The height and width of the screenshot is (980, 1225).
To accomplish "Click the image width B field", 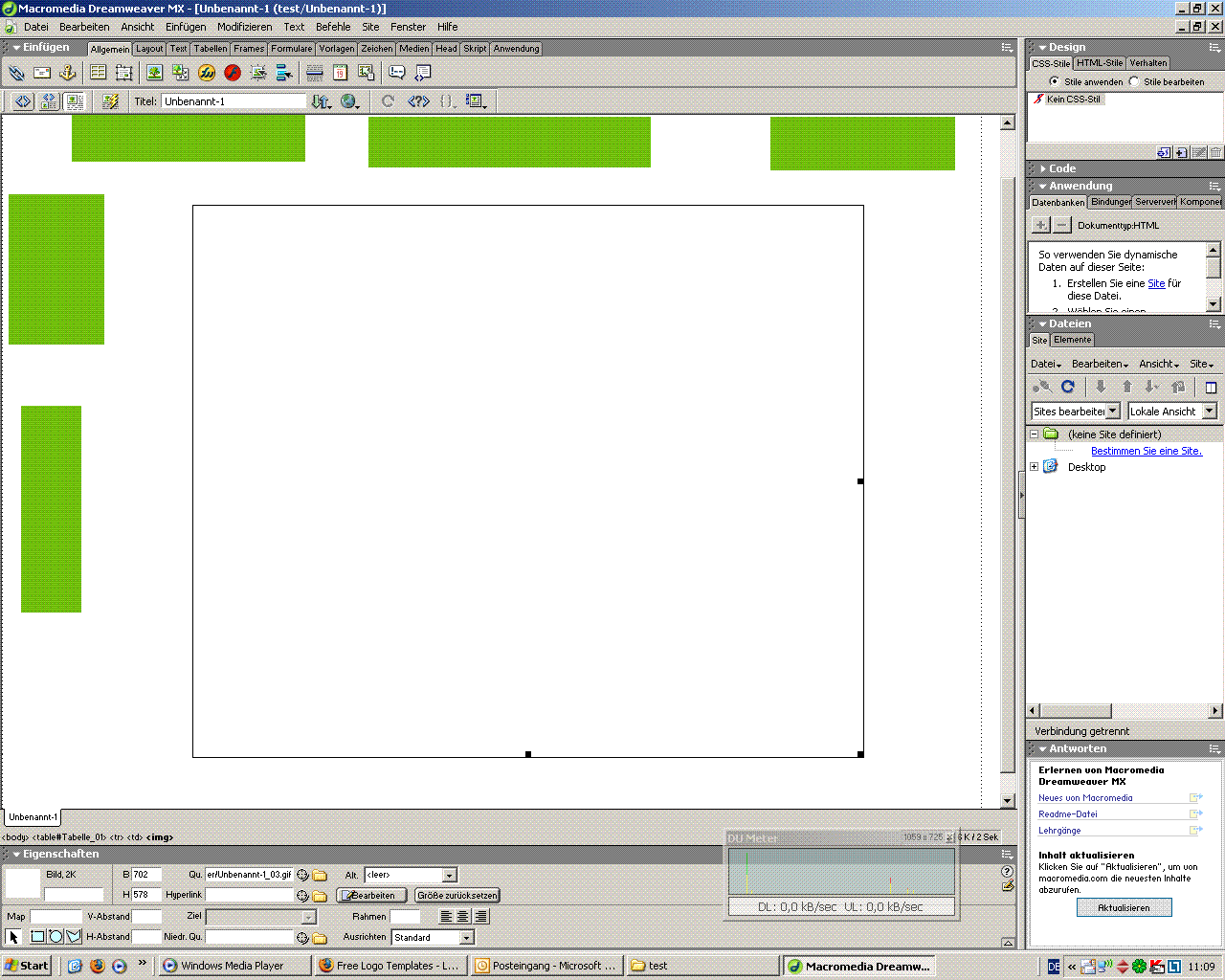I will pyautogui.click(x=146, y=875).
